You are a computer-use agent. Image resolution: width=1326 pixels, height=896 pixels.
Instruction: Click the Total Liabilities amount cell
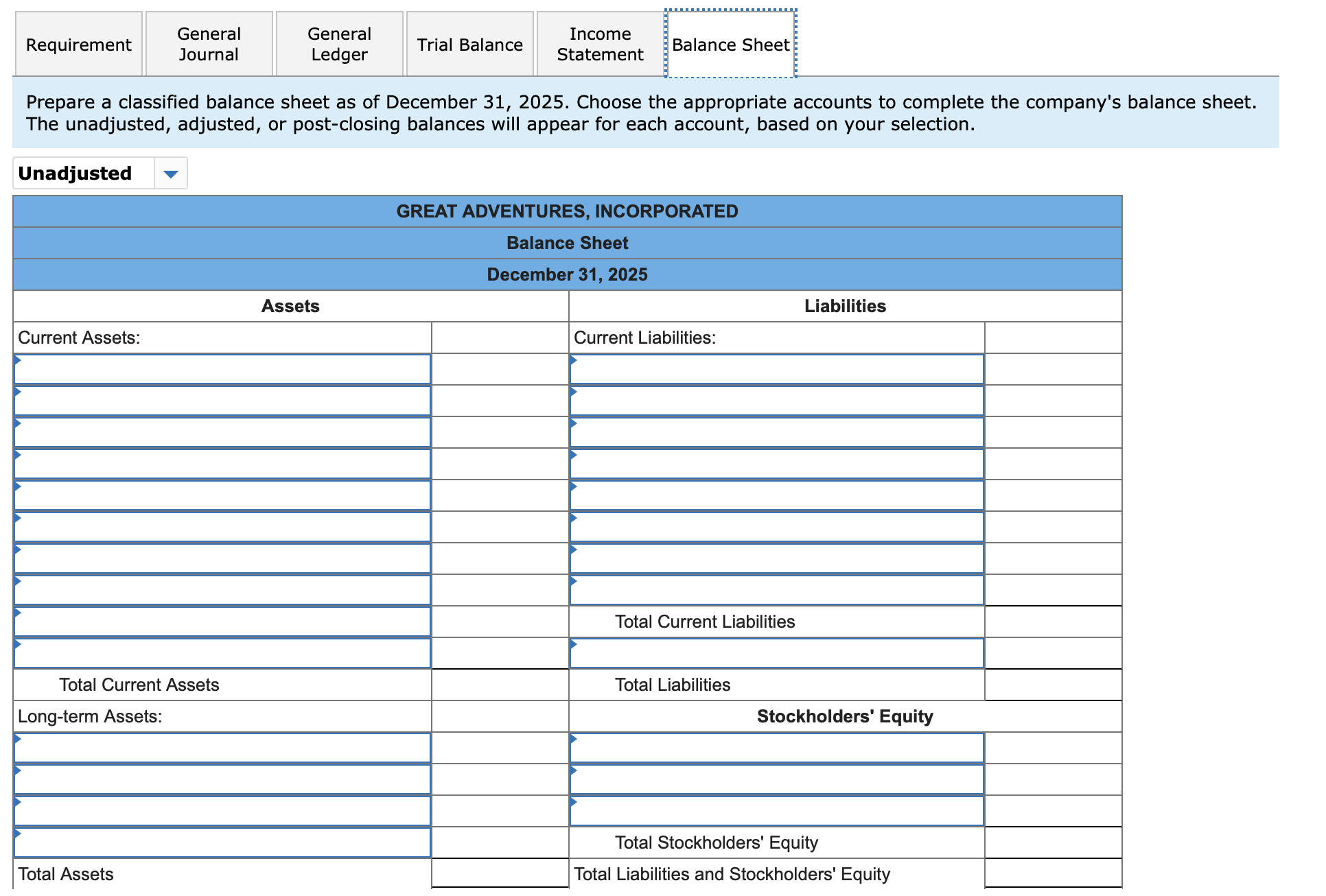coord(1053,685)
